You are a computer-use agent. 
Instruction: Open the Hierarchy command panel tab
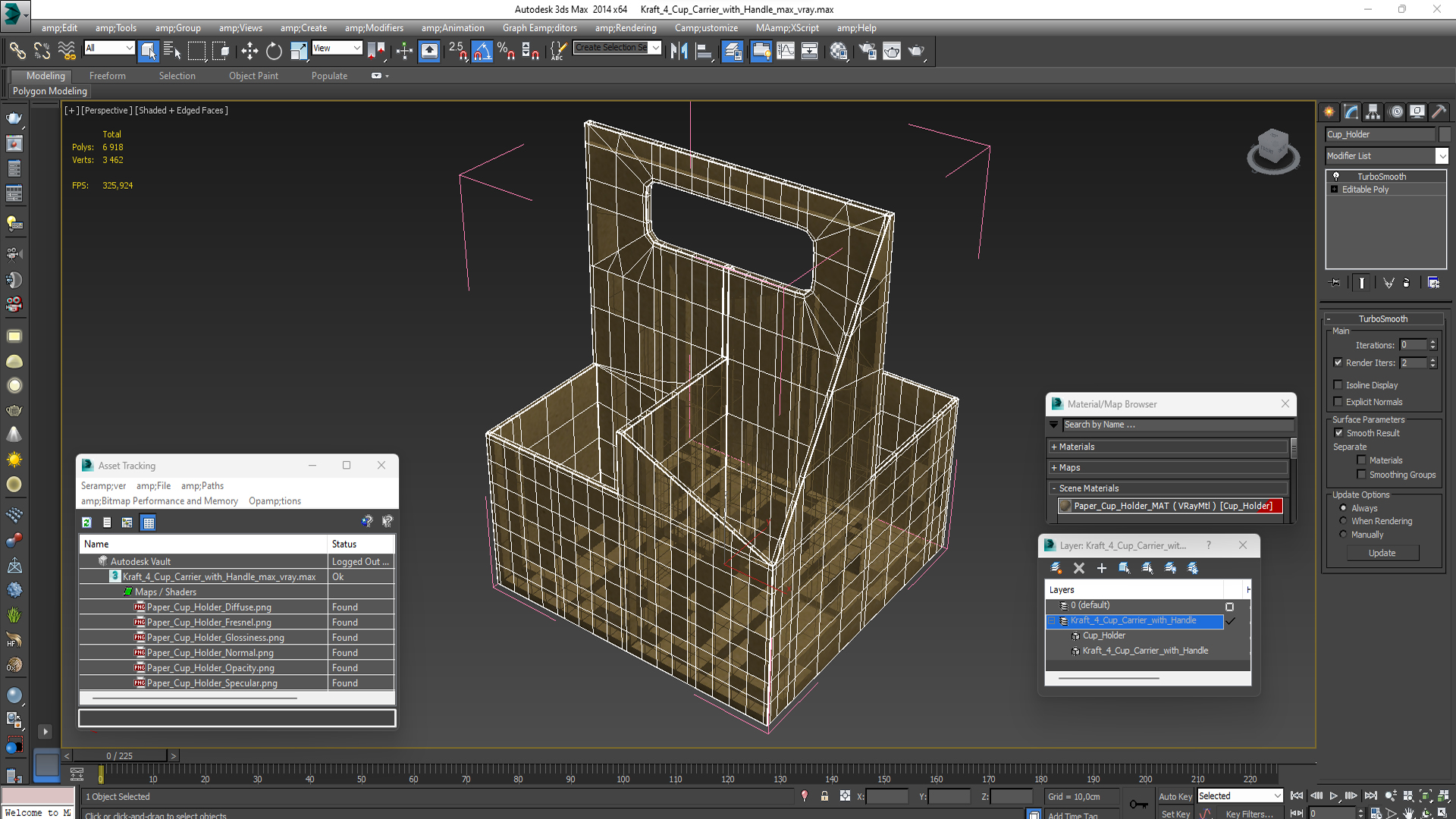click(x=1373, y=111)
